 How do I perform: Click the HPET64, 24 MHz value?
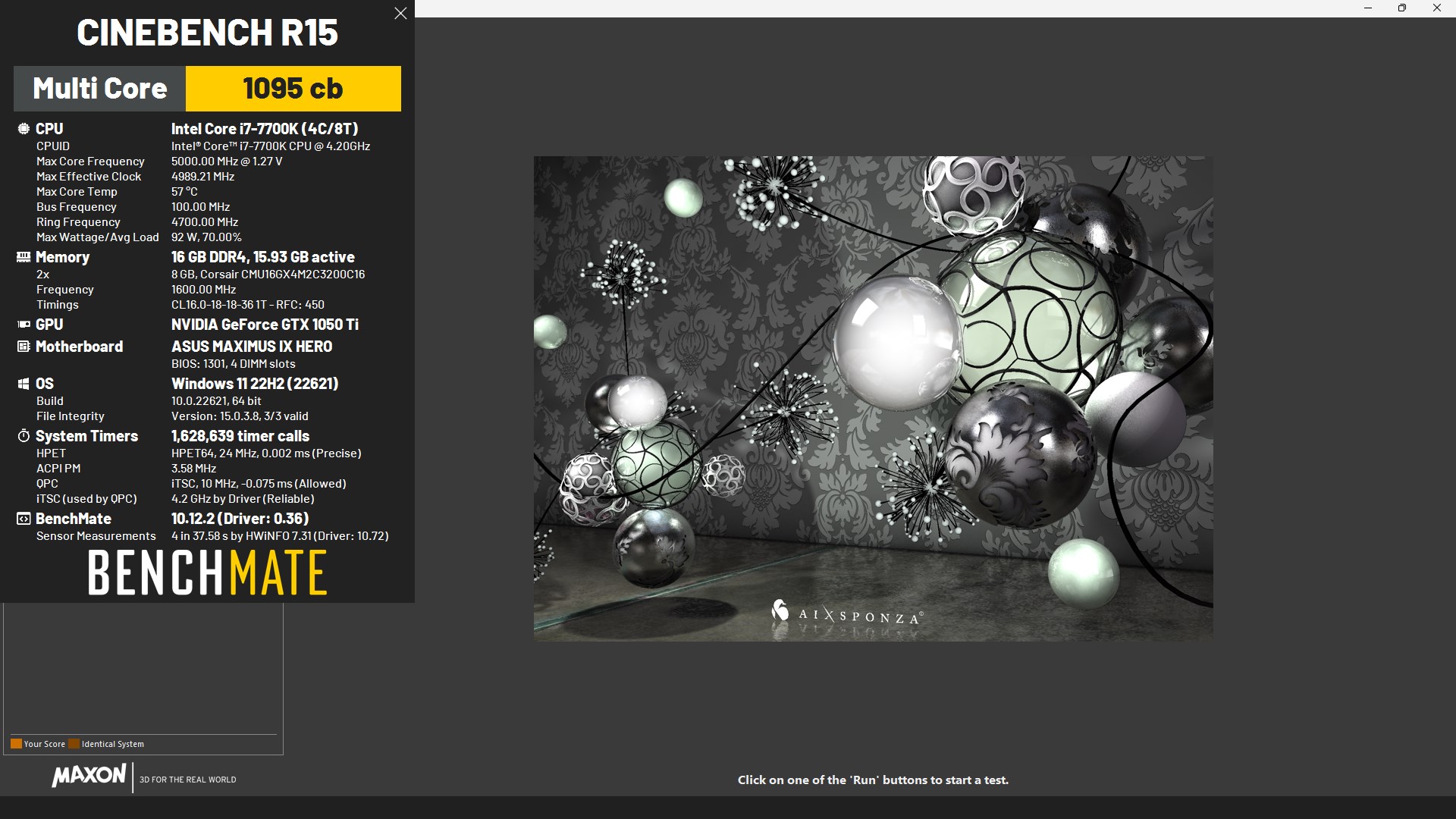coord(266,453)
